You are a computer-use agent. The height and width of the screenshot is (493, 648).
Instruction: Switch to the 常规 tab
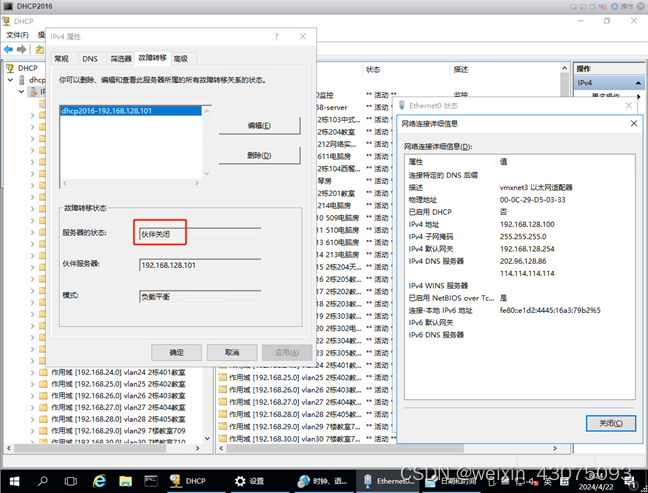point(62,59)
